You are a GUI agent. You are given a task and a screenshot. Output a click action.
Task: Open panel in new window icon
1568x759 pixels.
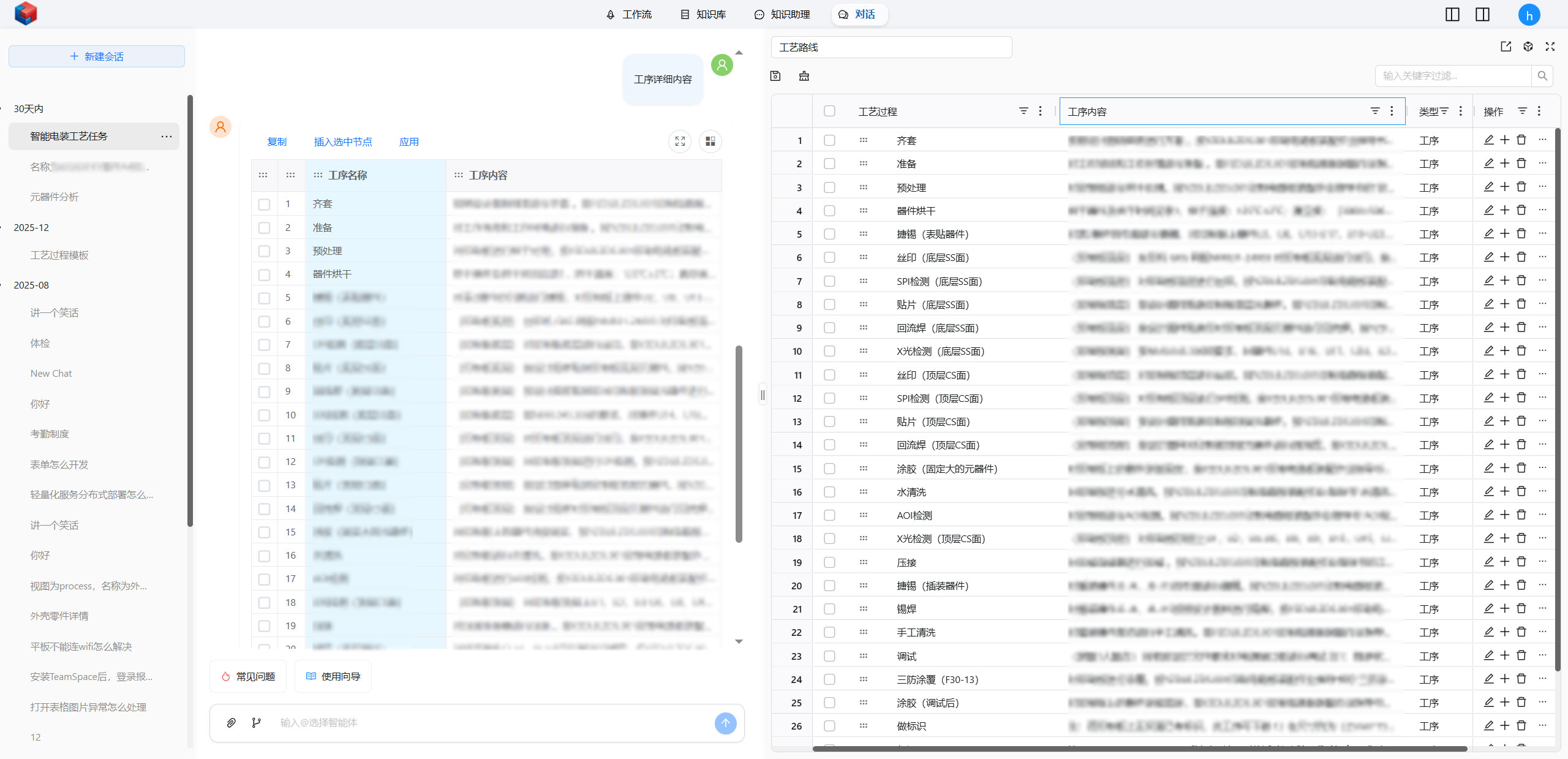(1506, 47)
